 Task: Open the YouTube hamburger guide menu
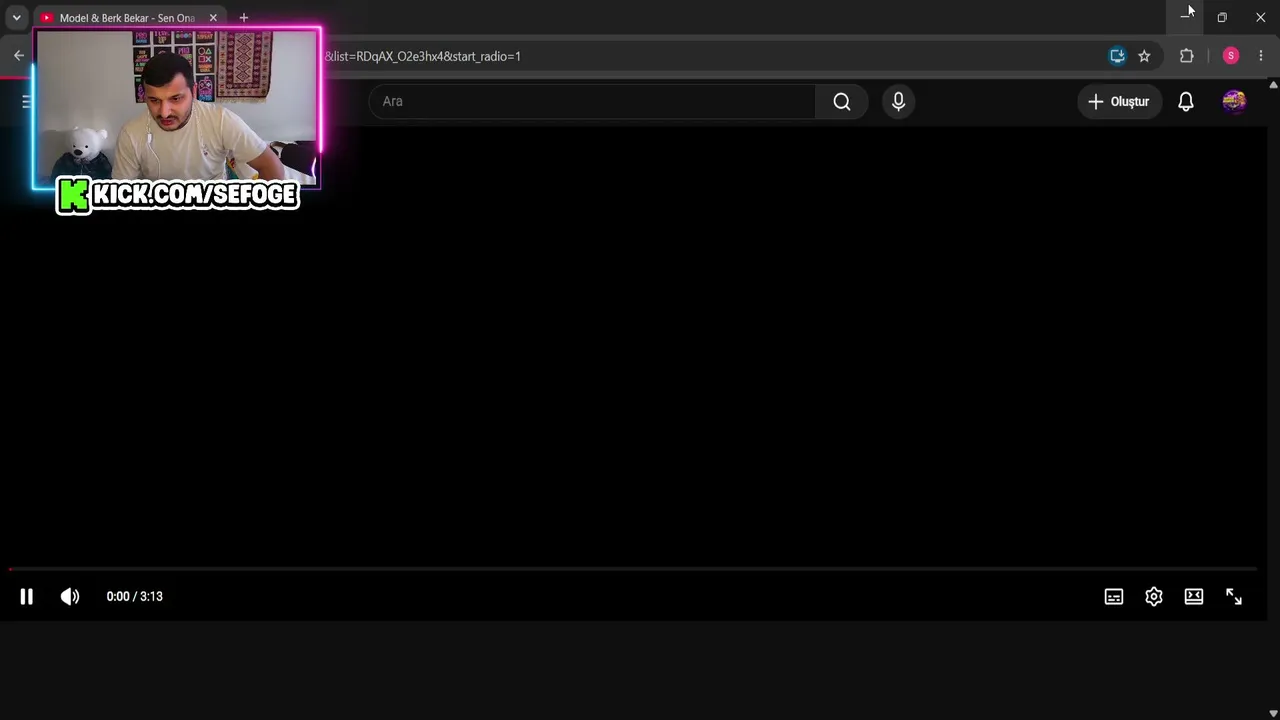(27, 101)
